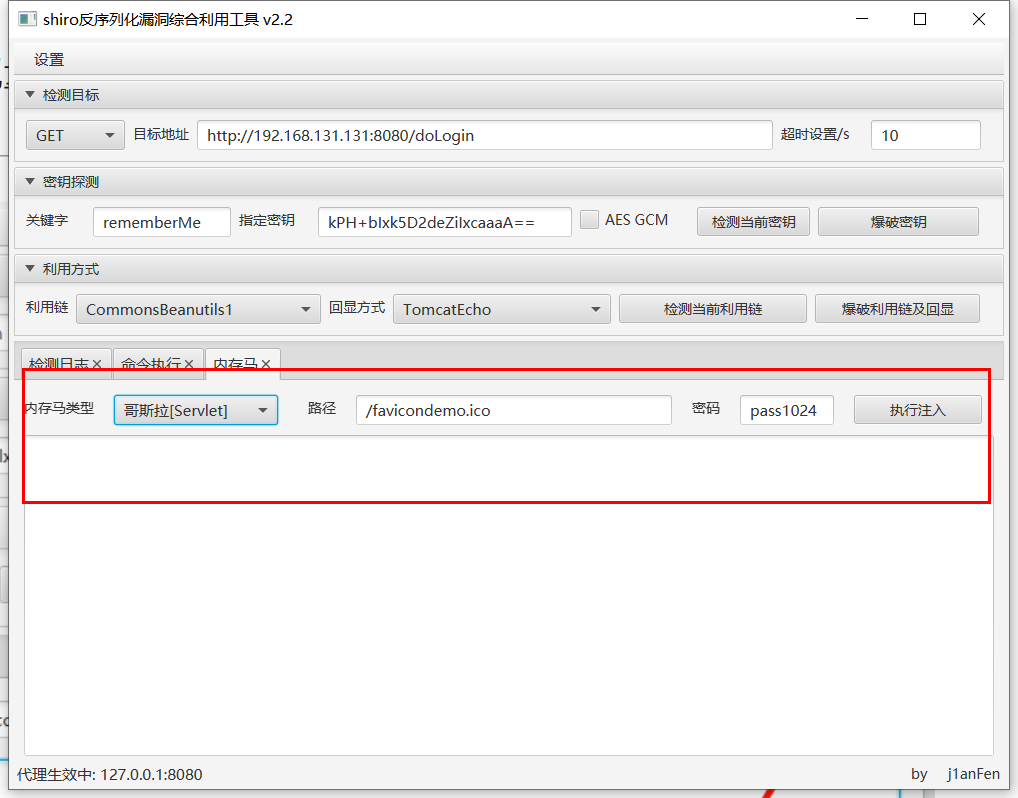Close the 命令执行 tab

click(189, 364)
